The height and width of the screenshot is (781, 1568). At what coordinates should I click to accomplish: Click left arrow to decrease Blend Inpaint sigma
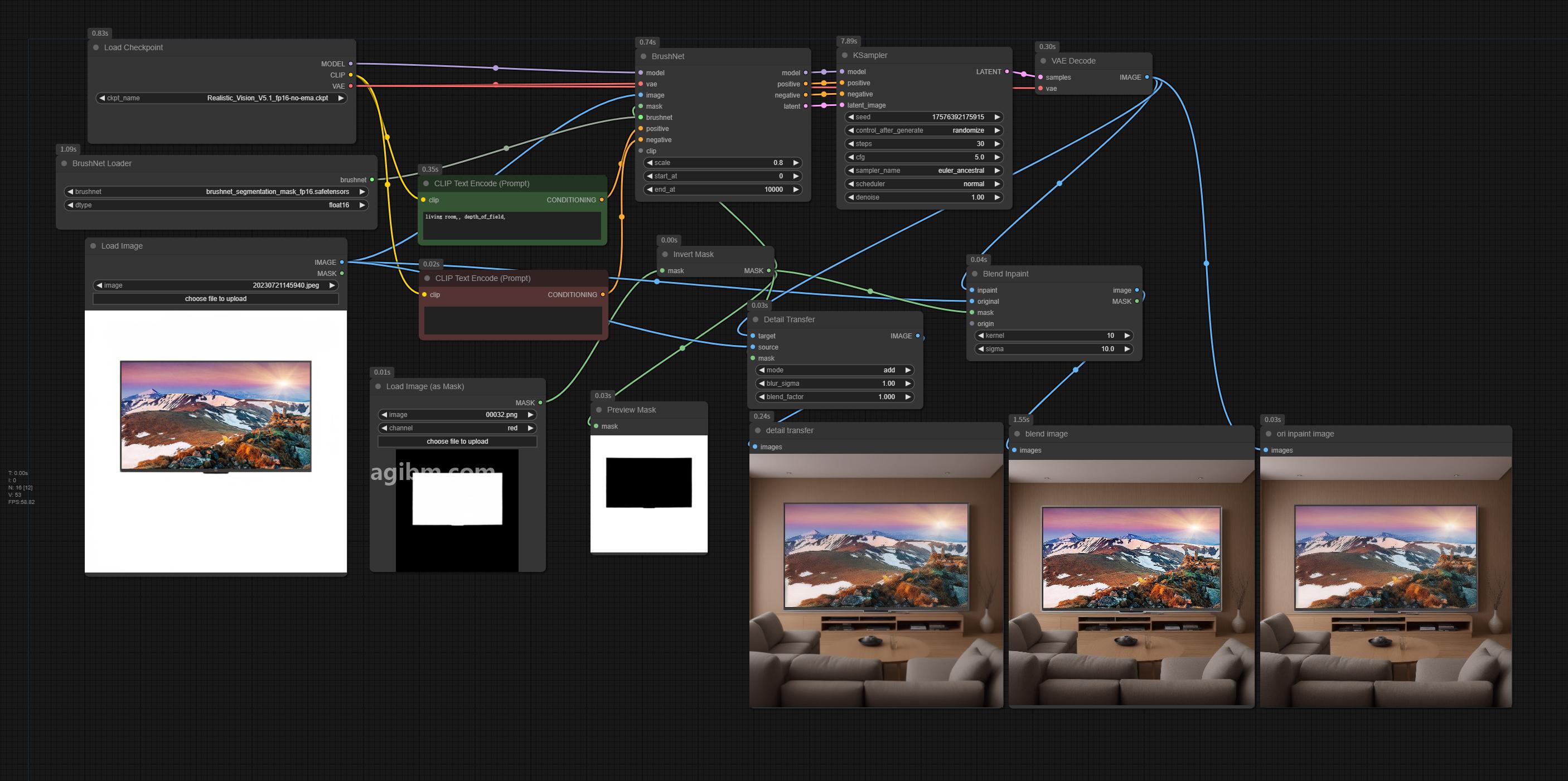tap(981, 349)
